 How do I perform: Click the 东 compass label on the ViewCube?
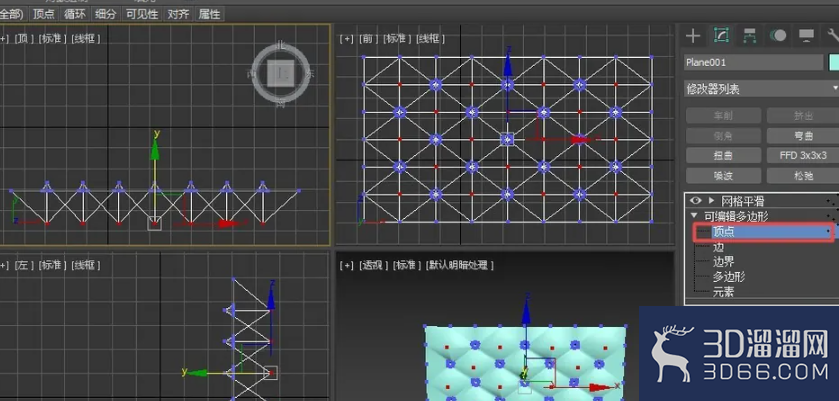[309, 74]
